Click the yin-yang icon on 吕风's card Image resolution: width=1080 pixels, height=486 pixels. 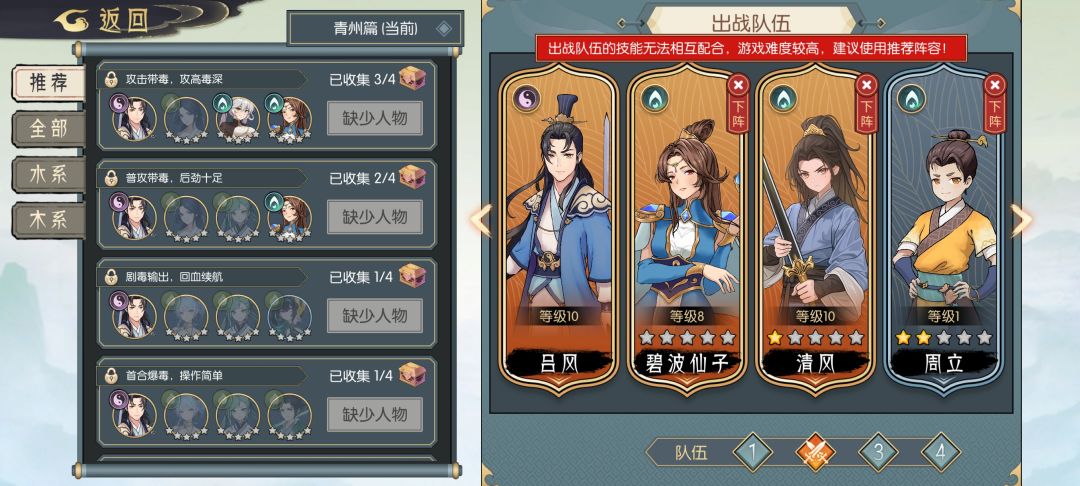(x=526, y=98)
